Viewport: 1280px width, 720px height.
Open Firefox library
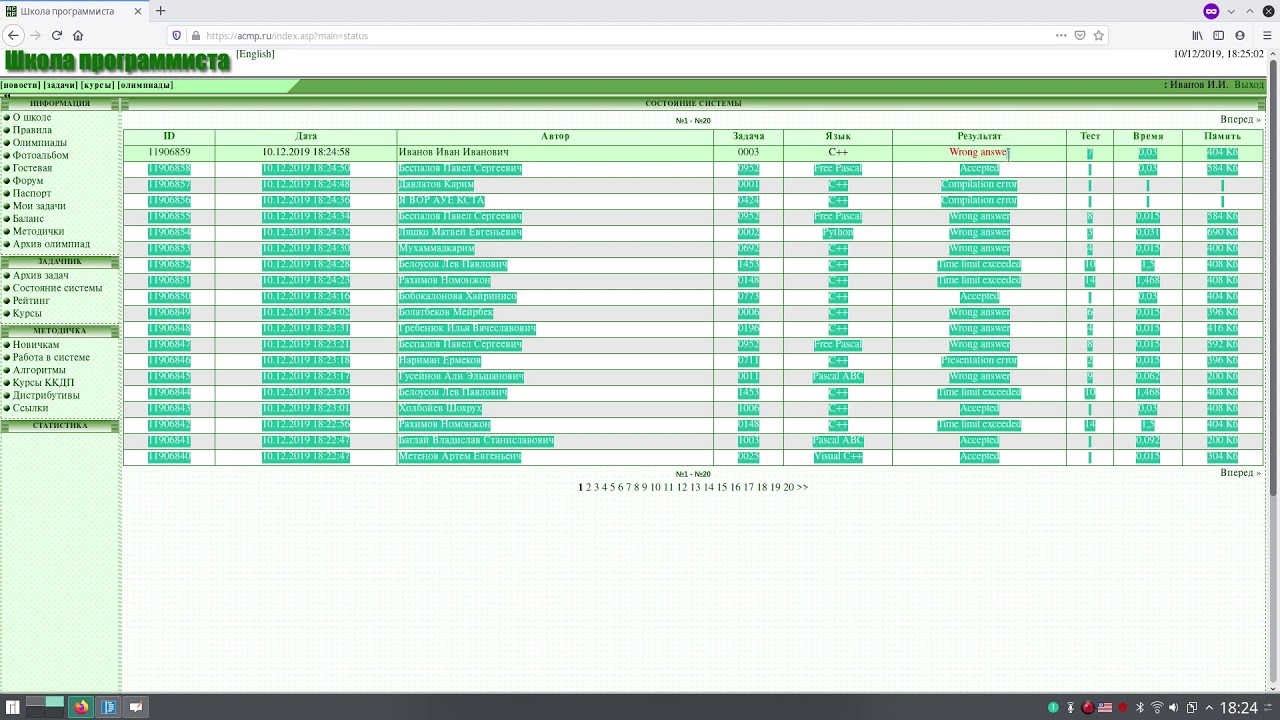(1197, 35)
